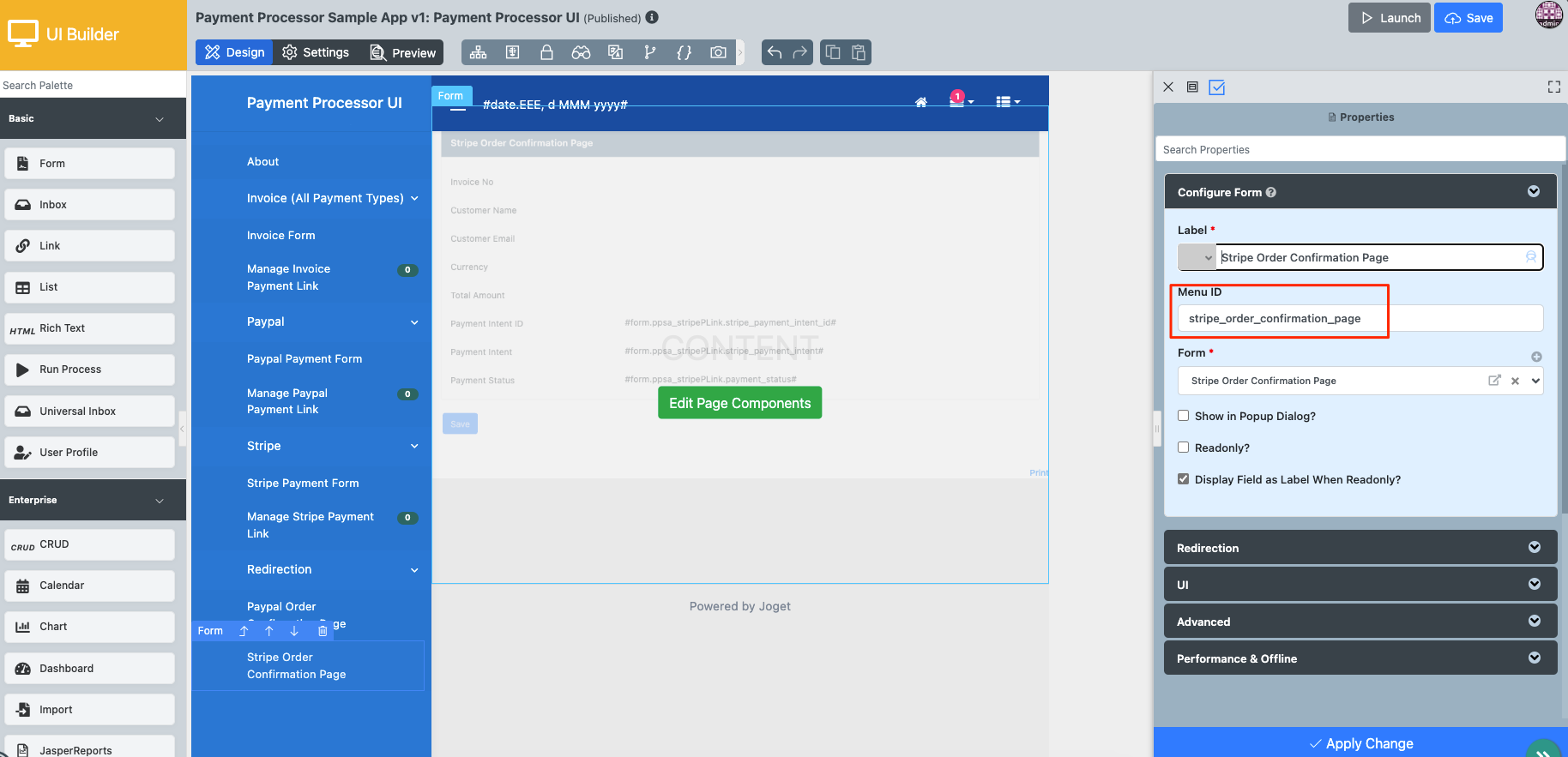Check Show in Popup Dialog option
The image size is (1568, 757).
1184,416
